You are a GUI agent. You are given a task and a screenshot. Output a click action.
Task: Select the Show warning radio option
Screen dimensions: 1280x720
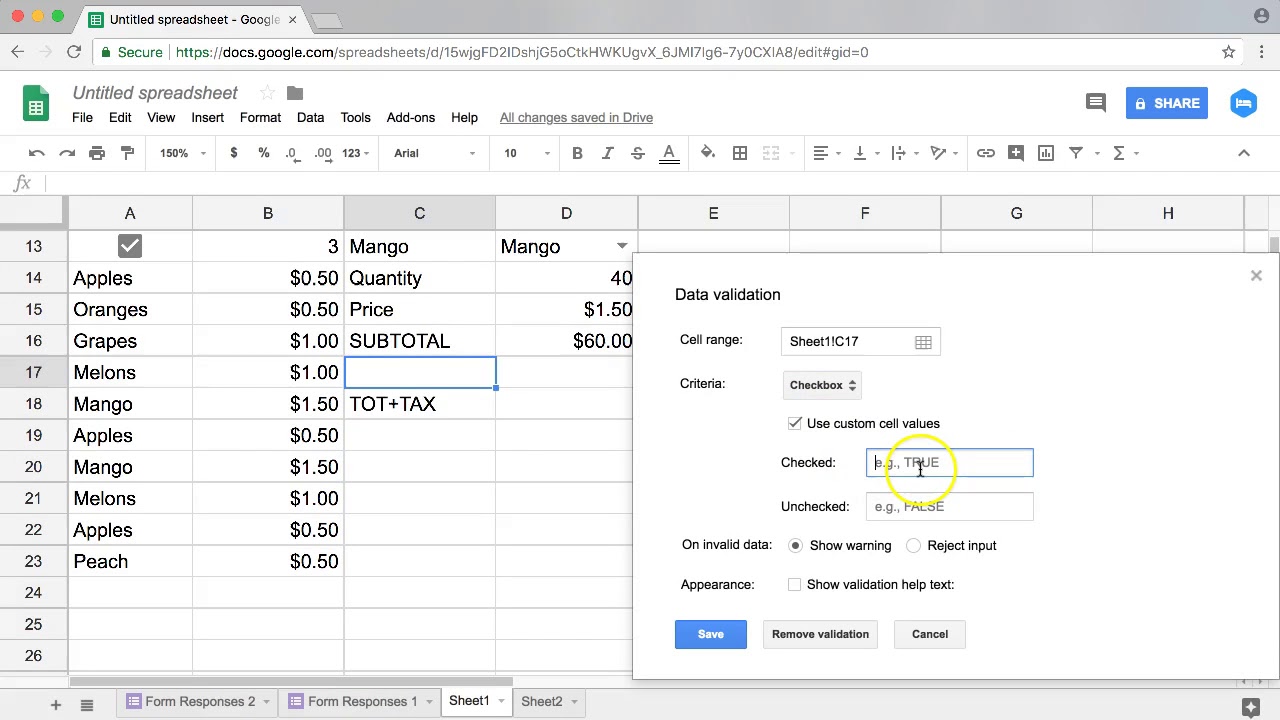795,545
